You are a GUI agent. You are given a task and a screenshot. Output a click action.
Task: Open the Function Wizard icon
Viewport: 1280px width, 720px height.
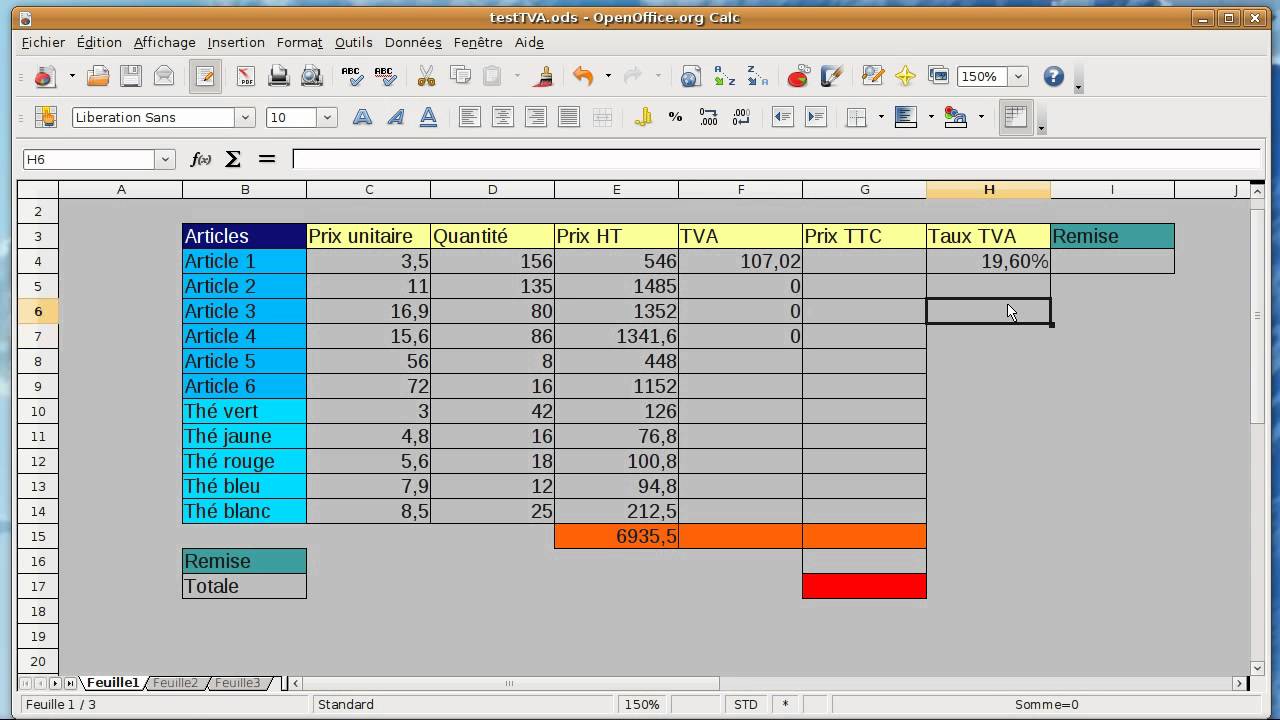pyautogui.click(x=201, y=159)
